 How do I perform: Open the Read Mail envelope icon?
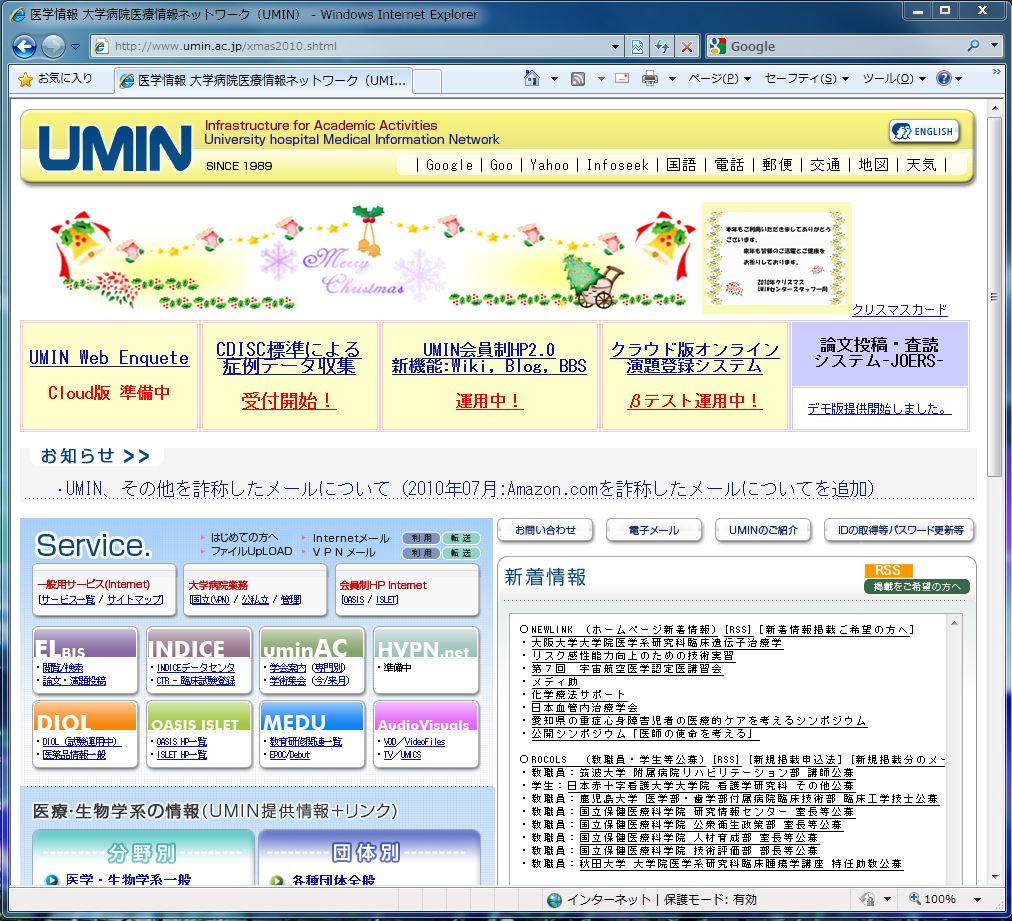click(x=622, y=79)
